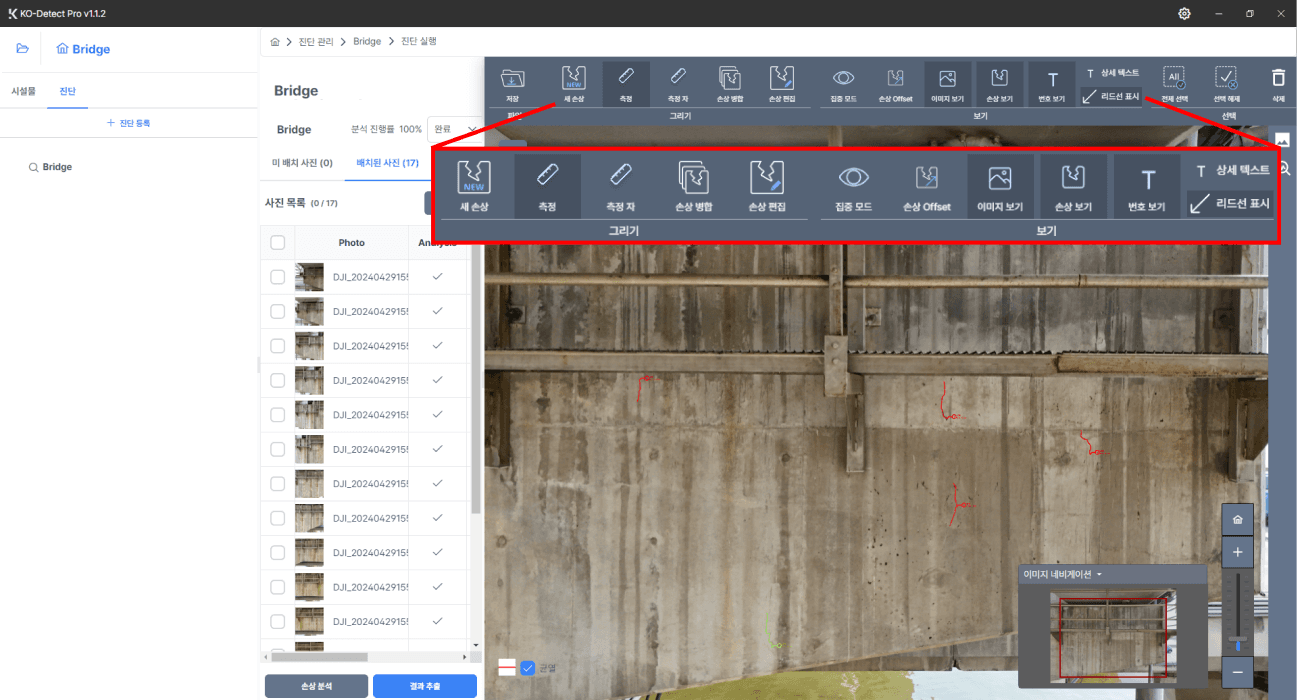The width and height of the screenshot is (1297, 700).
Task: Zoom in with the plus button
Action: [1237, 552]
